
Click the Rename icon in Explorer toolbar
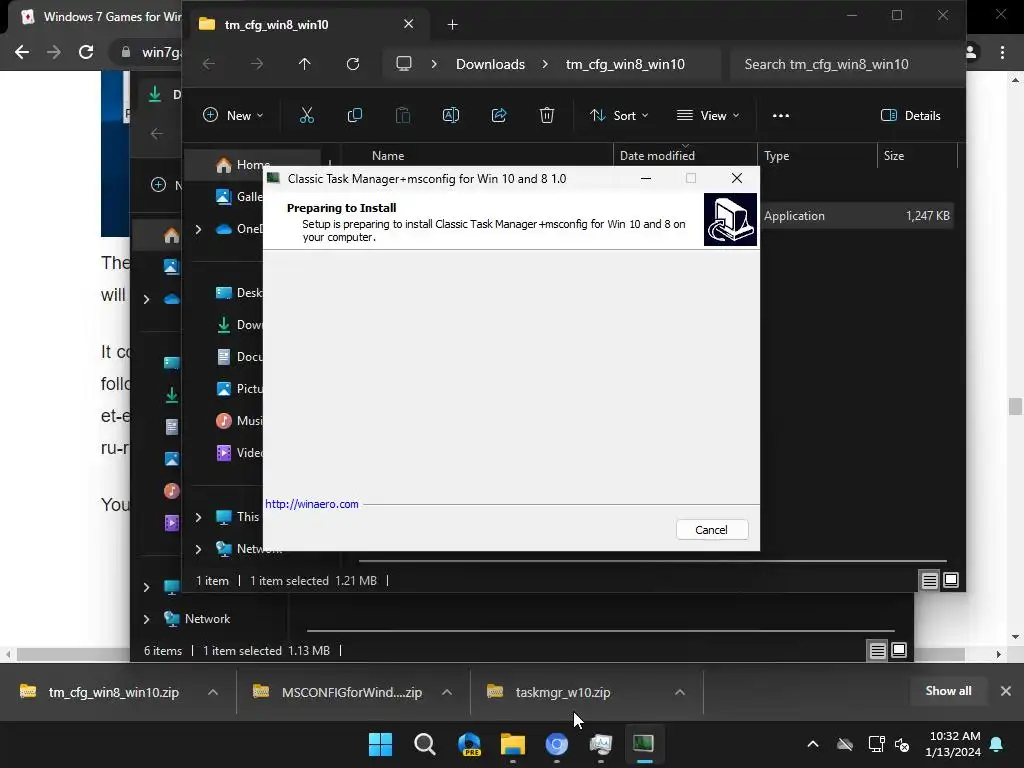point(451,116)
